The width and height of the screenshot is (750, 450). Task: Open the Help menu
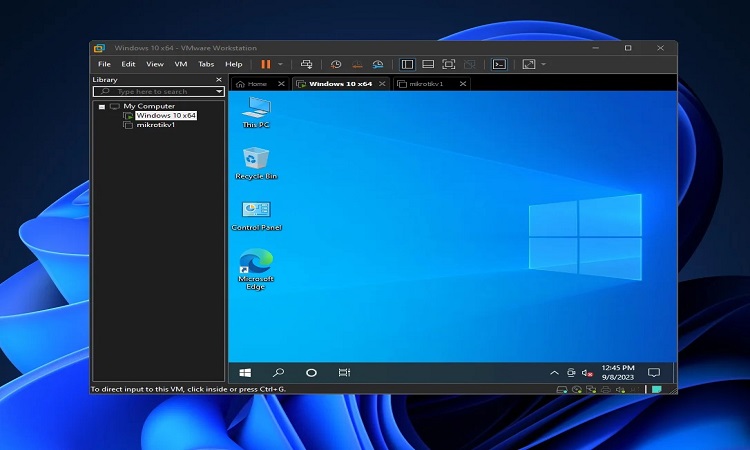pyautogui.click(x=233, y=64)
